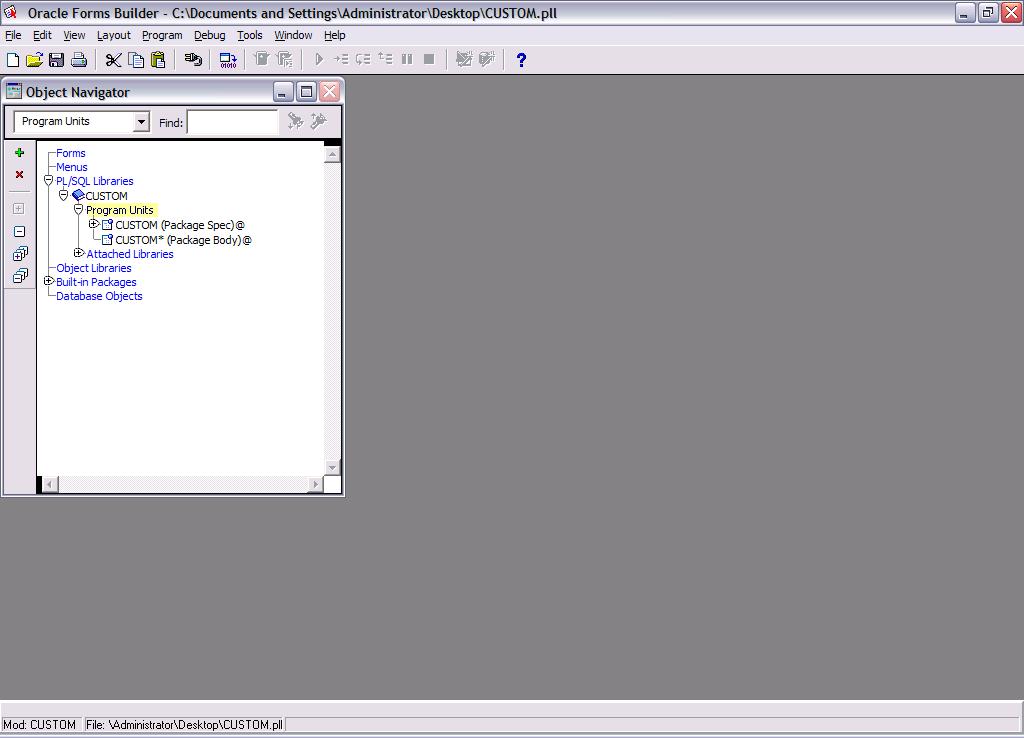1024x738 pixels.
Task: Click into the Find input field
Action: point(232,121)
